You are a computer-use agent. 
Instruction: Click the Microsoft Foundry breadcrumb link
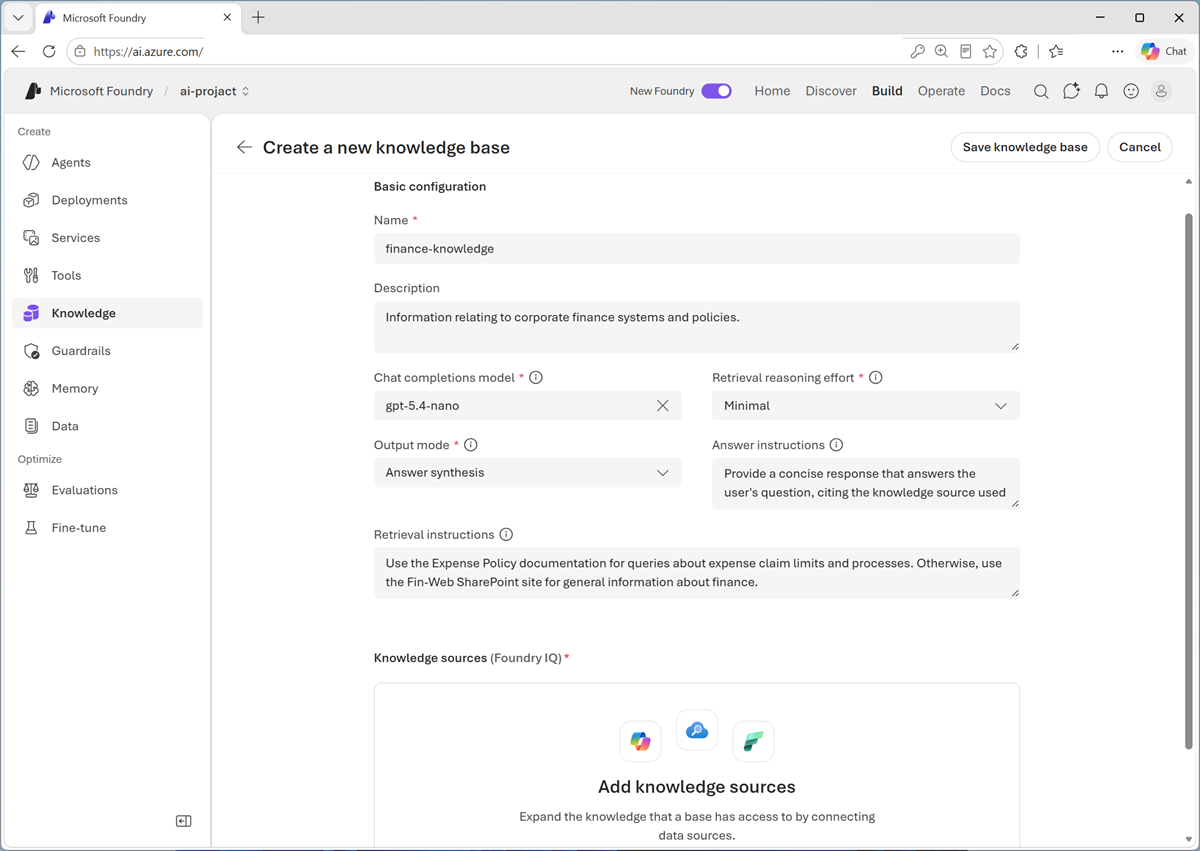tap(101, 91)
